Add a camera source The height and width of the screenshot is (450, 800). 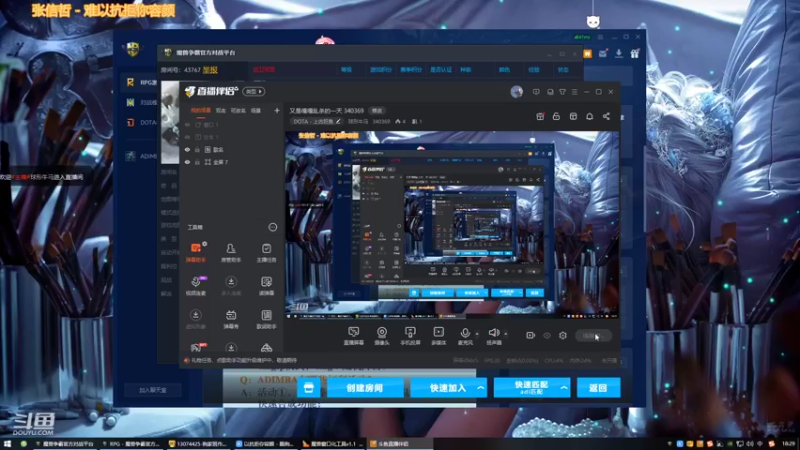pyautogui.click(x=382, y=336)
